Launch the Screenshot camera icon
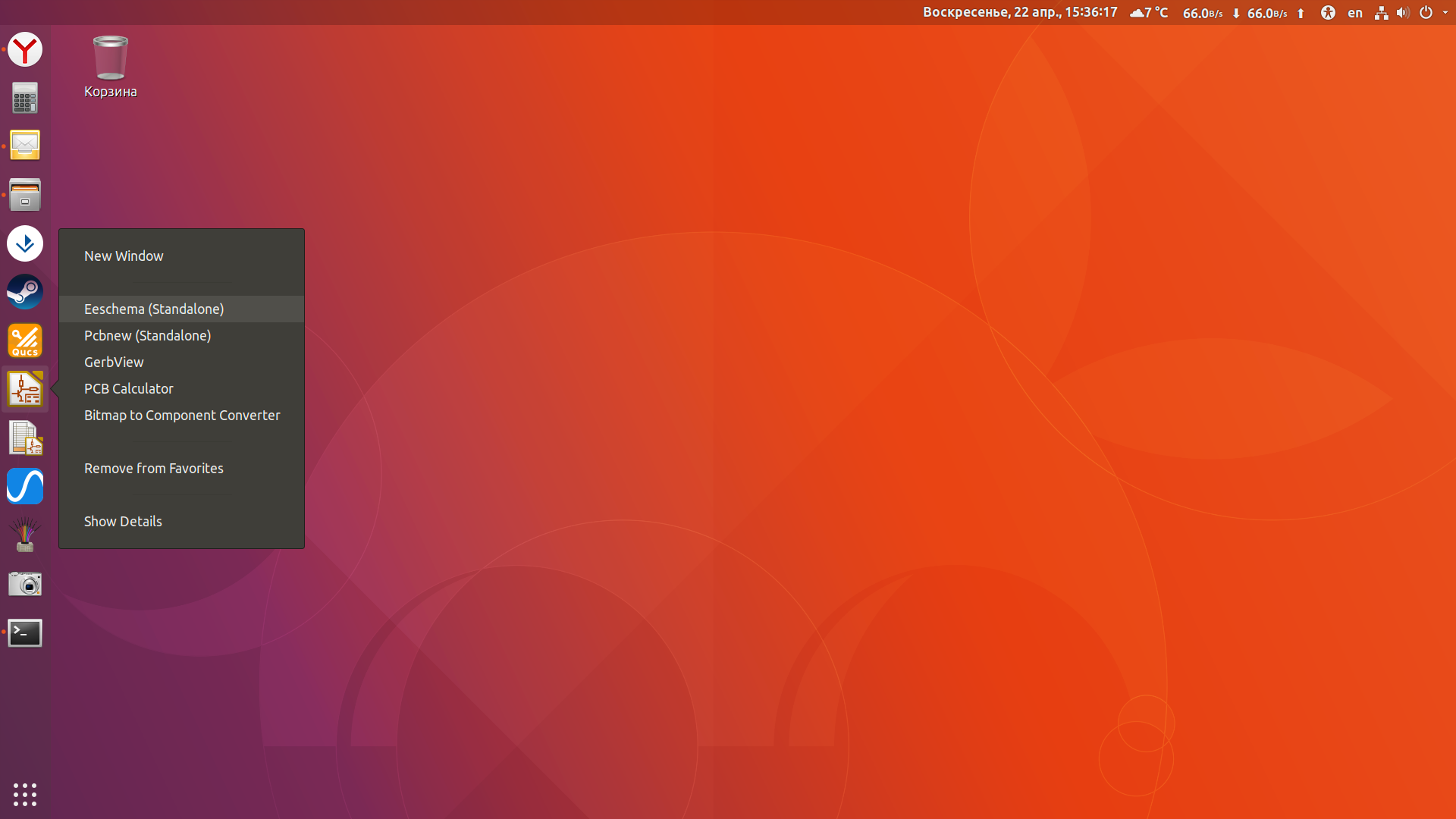Viewport: 1456px width, 819px height. click(x=25, y=584)
